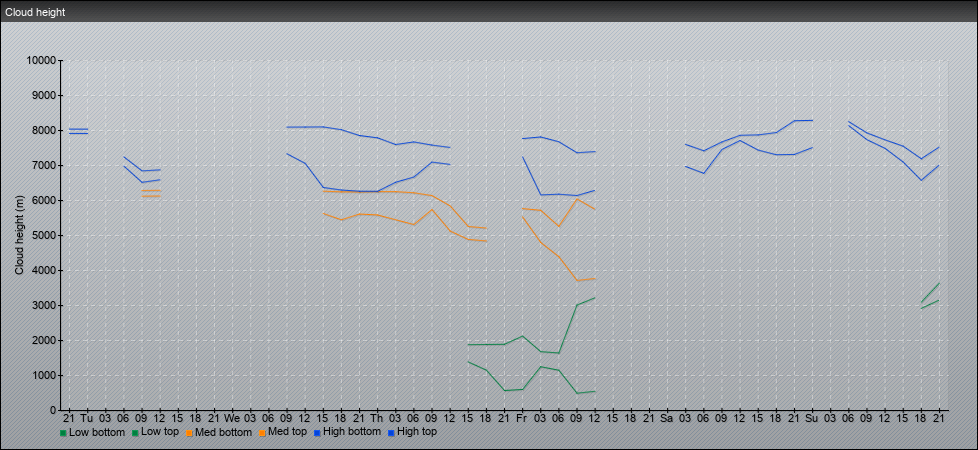Screen dimensions: 978x450
Task: Click the Su day marker on x-axis
Action: click(811, 417)
